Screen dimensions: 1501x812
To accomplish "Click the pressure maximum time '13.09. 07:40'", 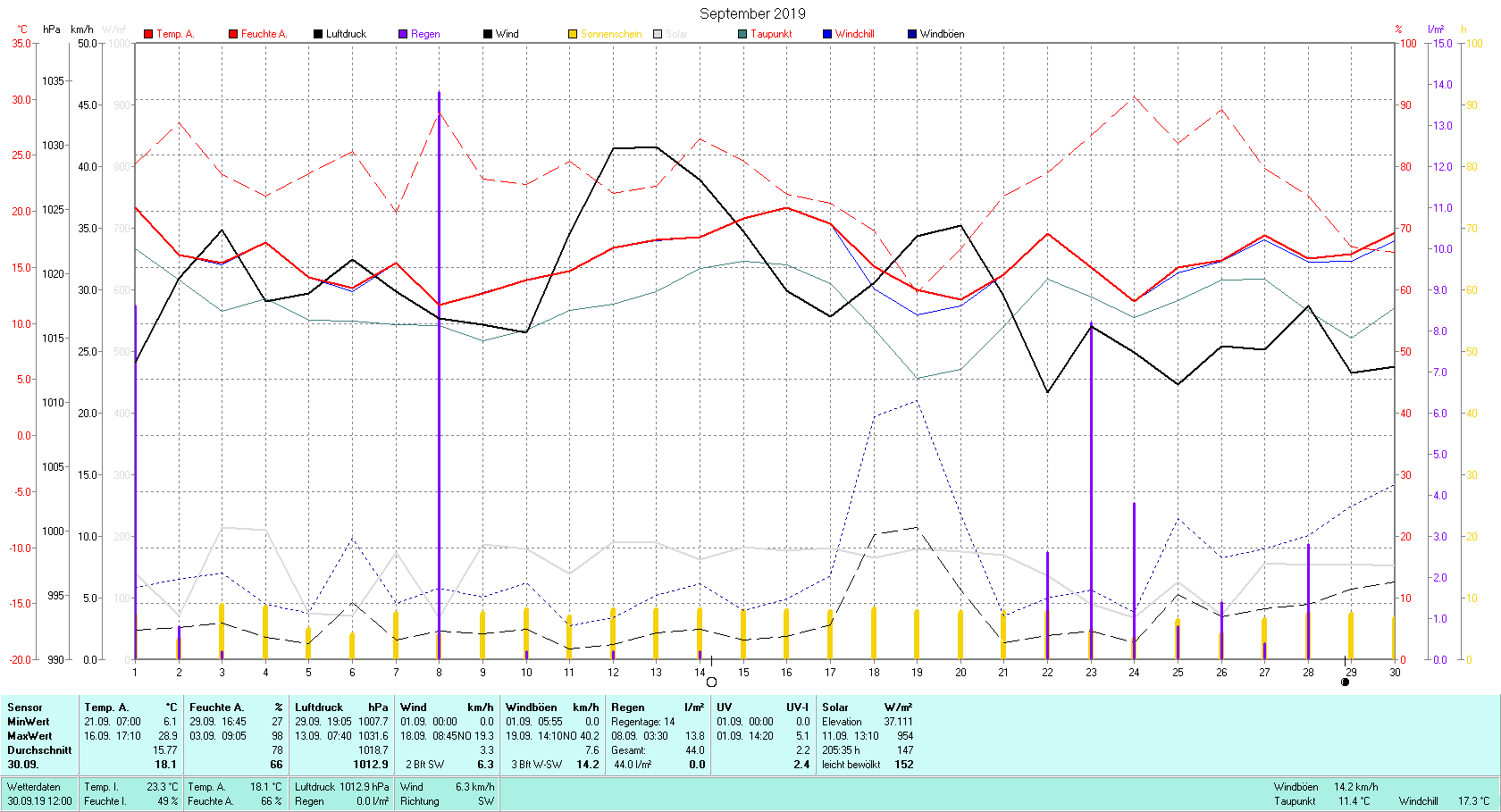I will coord(323,736).
